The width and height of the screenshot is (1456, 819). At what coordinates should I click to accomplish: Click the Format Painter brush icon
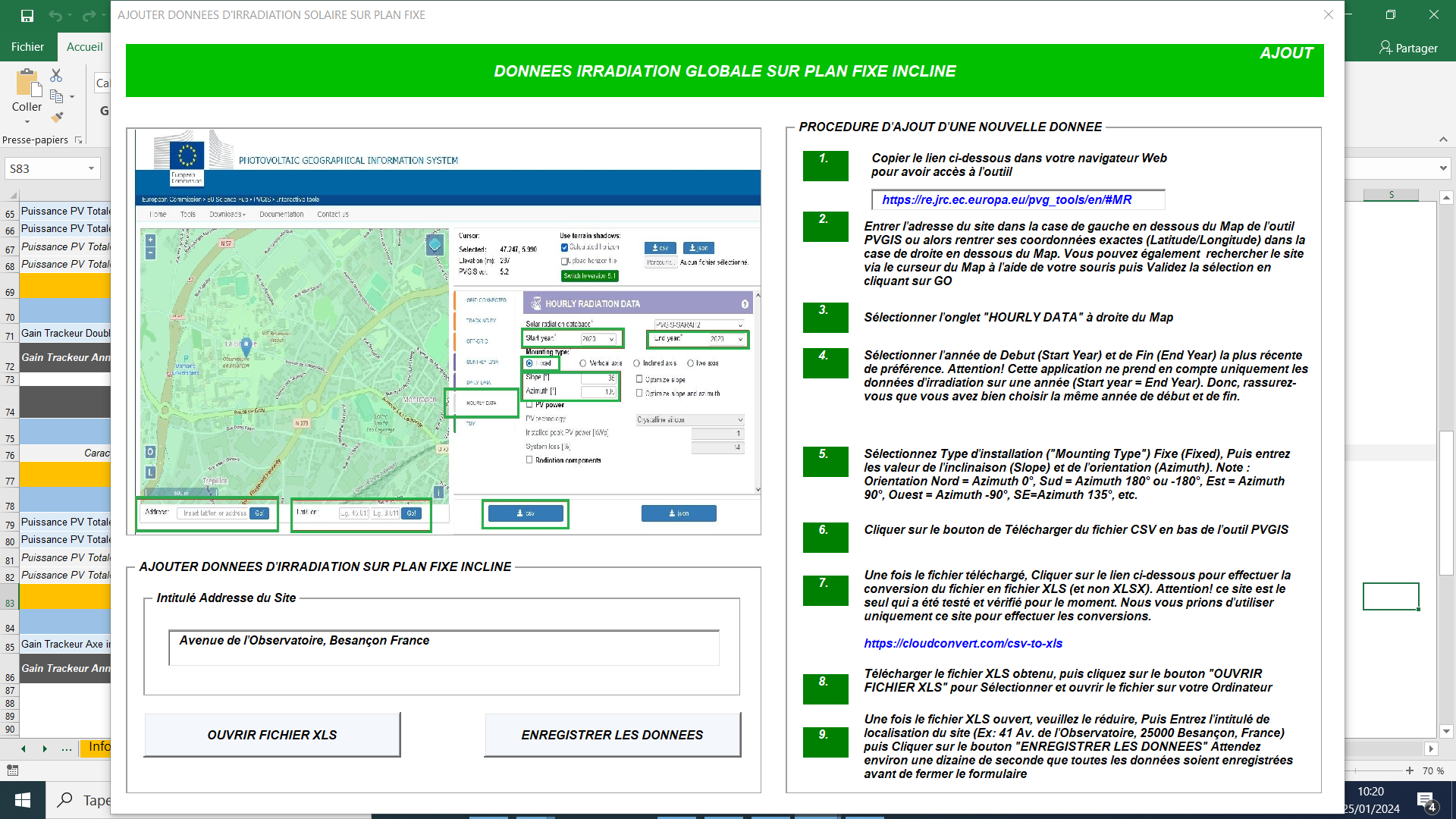click(56, 117)
